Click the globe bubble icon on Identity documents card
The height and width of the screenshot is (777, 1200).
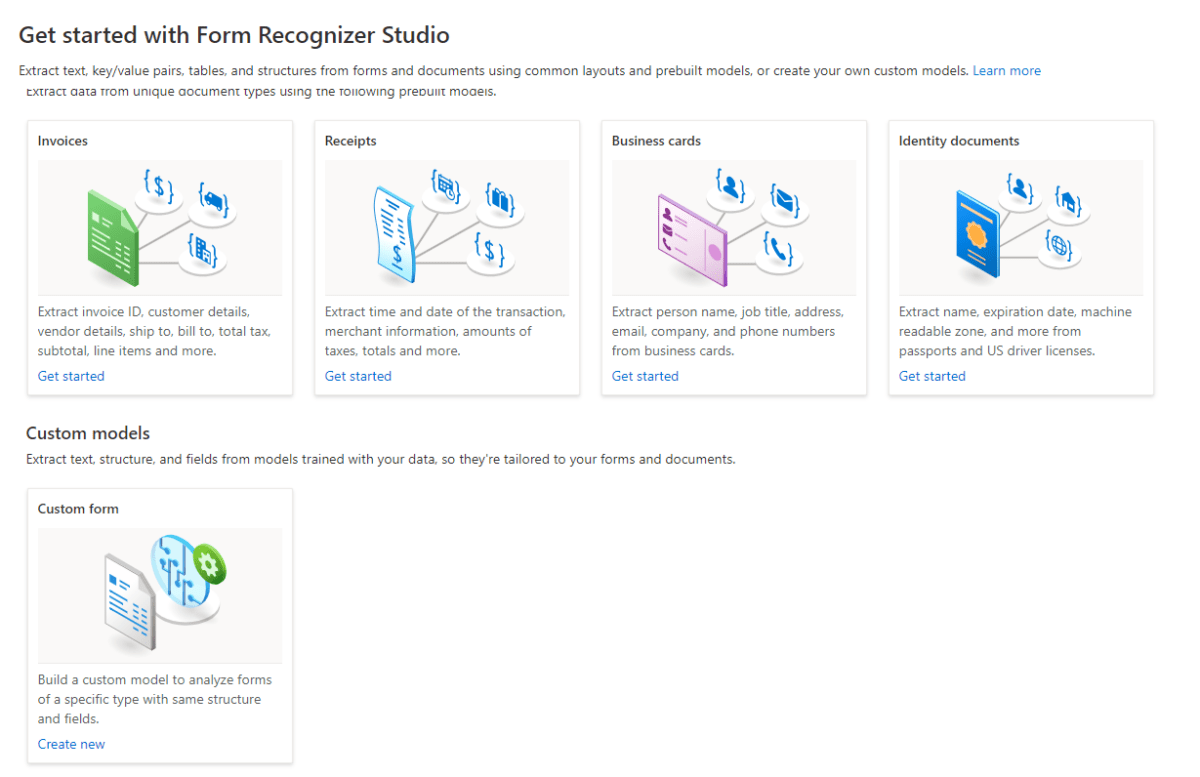[1061, 246]
